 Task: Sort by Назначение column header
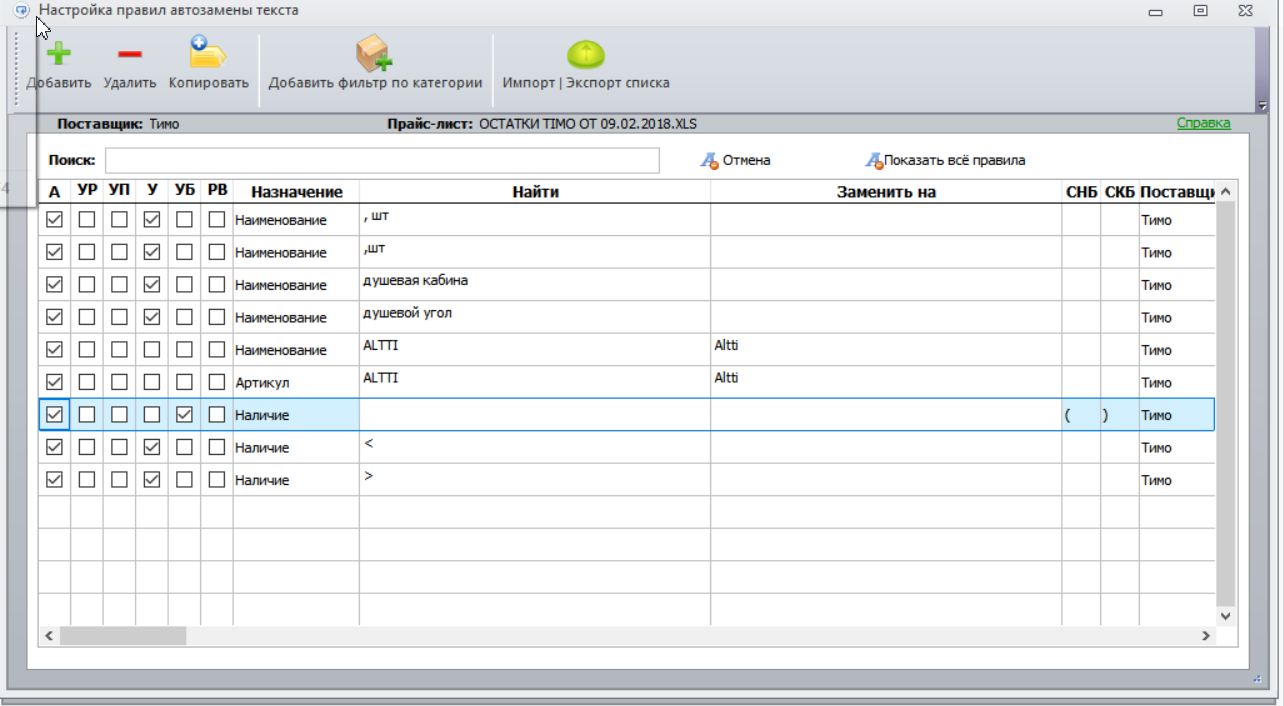(296, 191)
